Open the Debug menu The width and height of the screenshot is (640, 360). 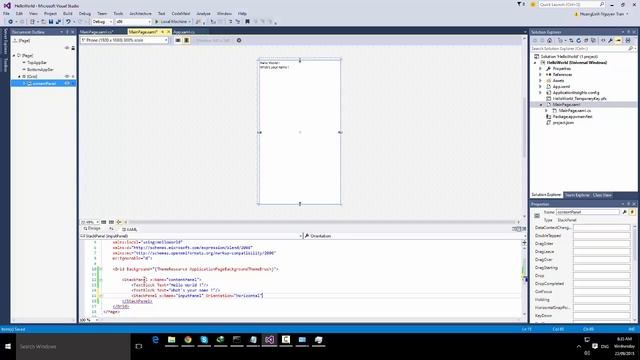pyautogui.click(x=85, y=13)
